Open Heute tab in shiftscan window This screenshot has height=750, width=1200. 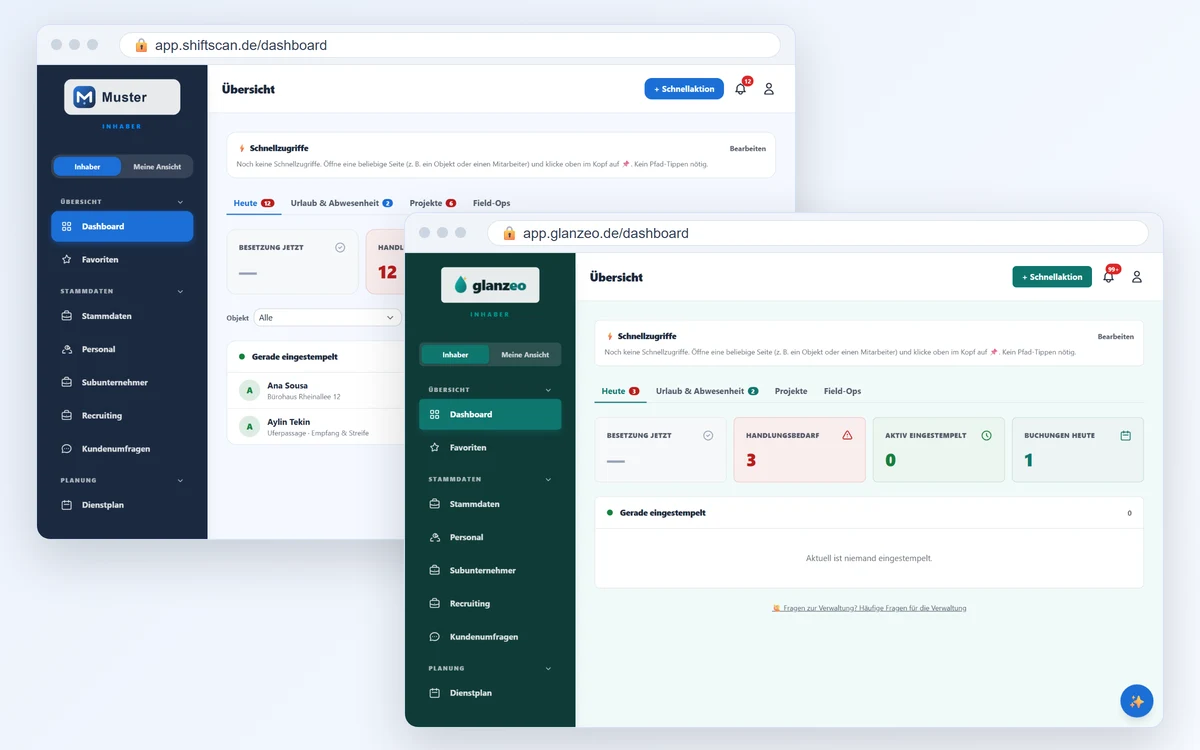(253, 203)
